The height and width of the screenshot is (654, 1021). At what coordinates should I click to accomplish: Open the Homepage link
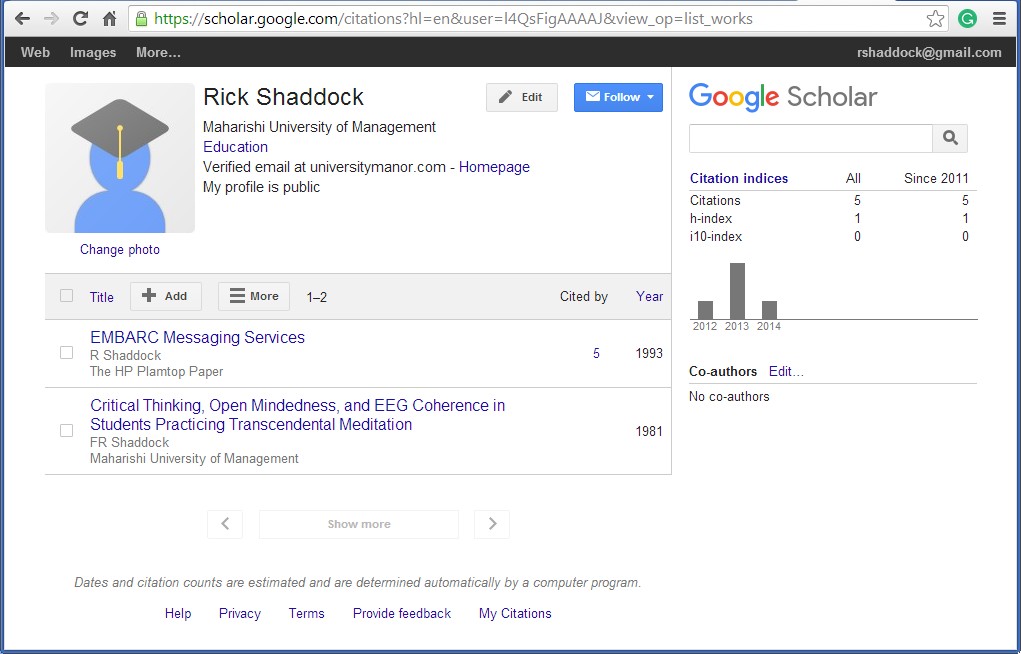pyautogui.click(x=494, y=167)
